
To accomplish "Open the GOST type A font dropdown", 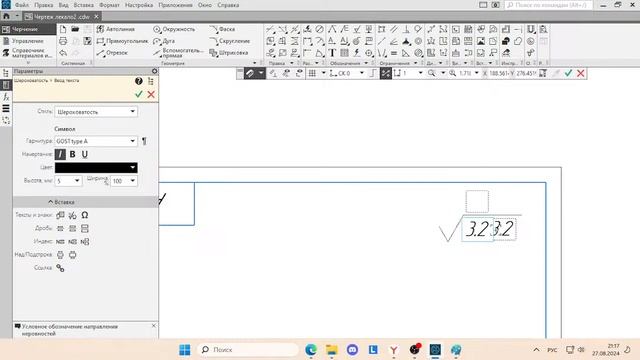I will (x=96, y=141).
